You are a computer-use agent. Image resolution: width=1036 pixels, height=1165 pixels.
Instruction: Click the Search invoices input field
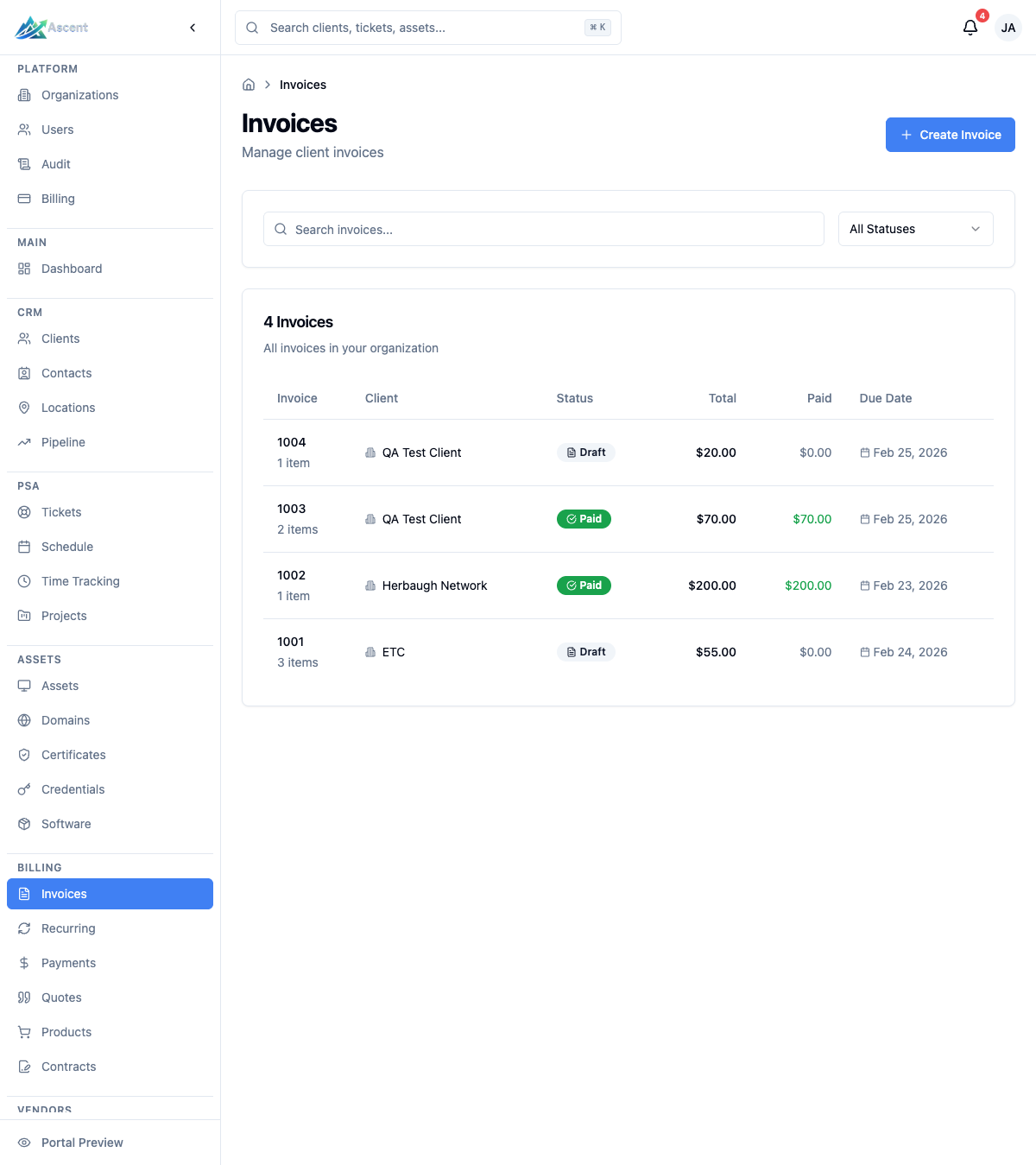(544, 230)
